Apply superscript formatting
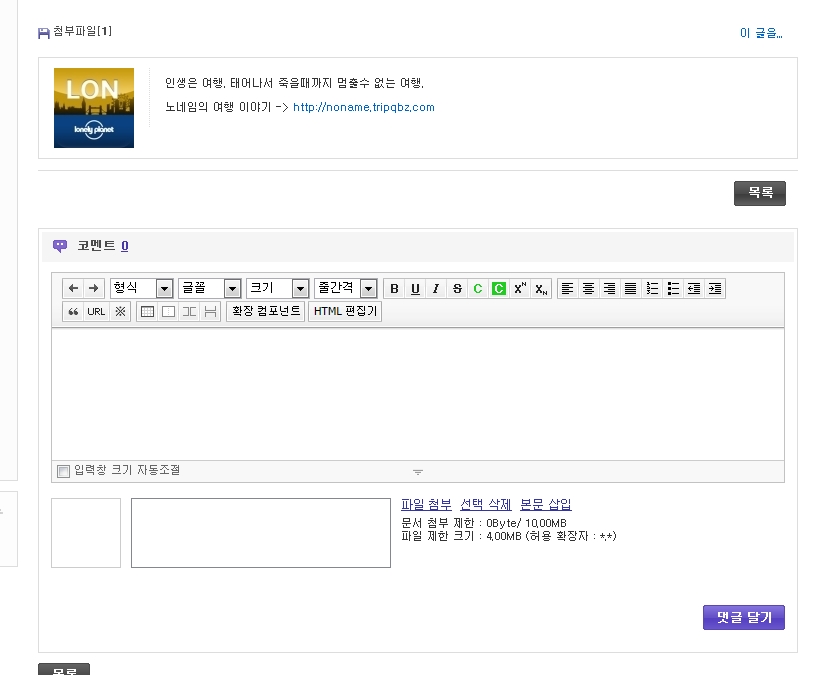This screenshot has height=675, width=814. coord(520,289)
